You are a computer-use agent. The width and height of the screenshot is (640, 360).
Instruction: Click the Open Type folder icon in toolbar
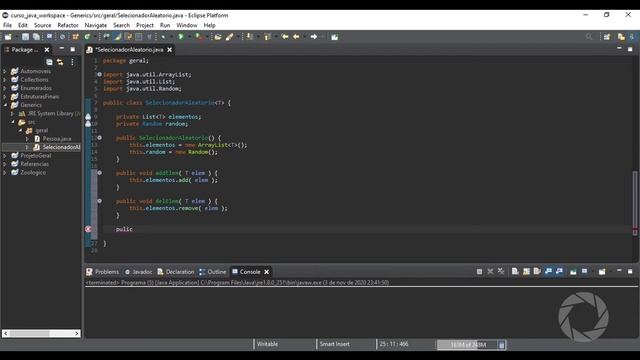coord(218,37)
